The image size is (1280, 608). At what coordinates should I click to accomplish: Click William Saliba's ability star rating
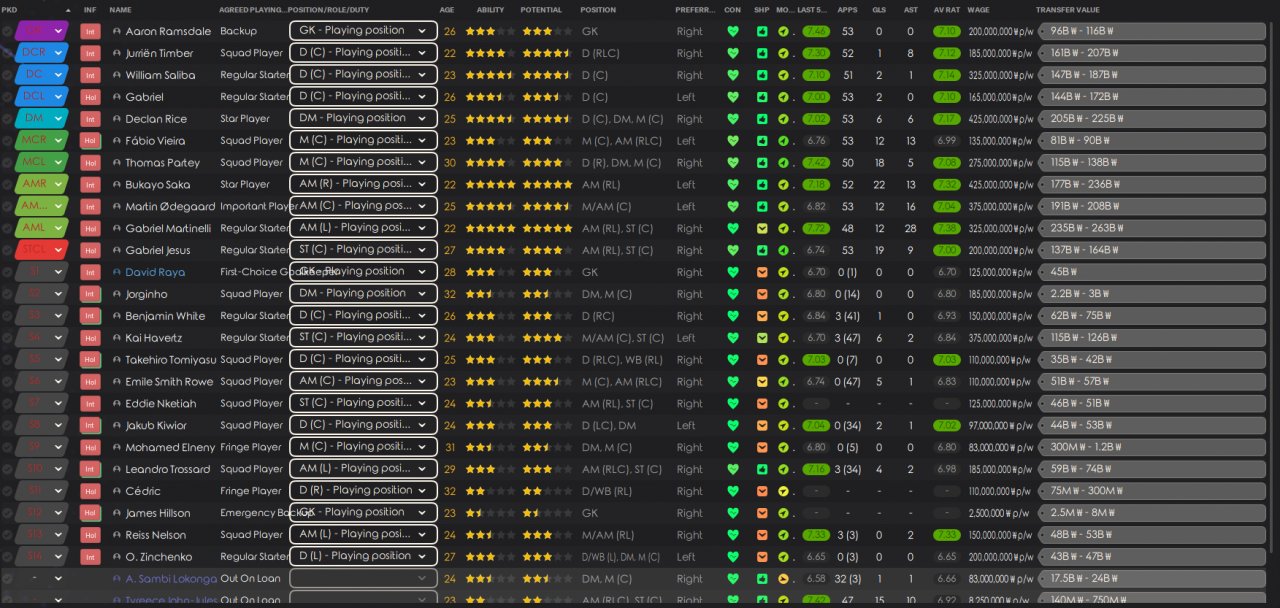click(490, 75)
